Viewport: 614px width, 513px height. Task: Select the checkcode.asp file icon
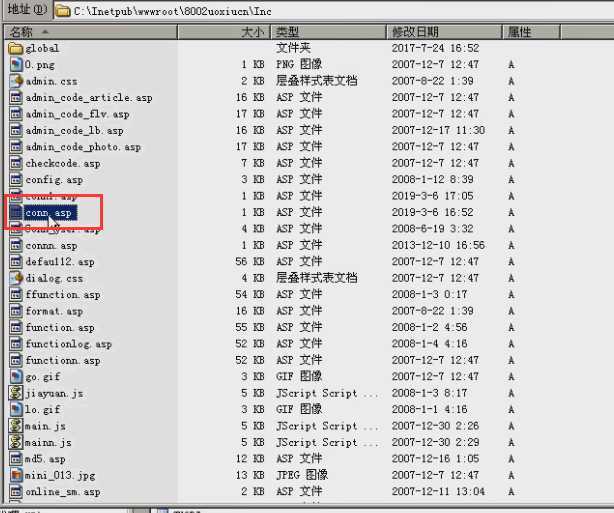tap(16, 163)
